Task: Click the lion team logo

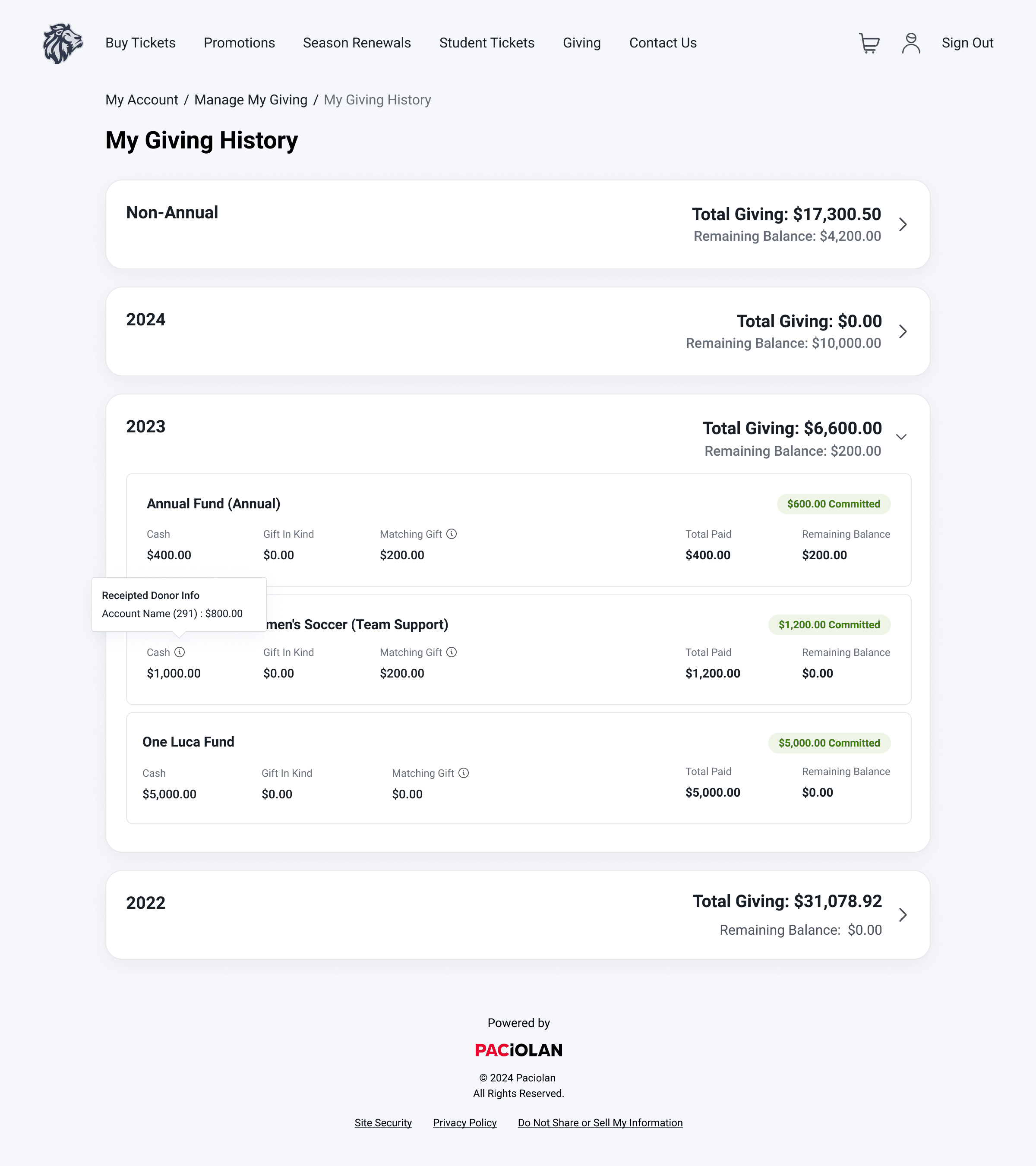Action: click(x=63, y=43)
